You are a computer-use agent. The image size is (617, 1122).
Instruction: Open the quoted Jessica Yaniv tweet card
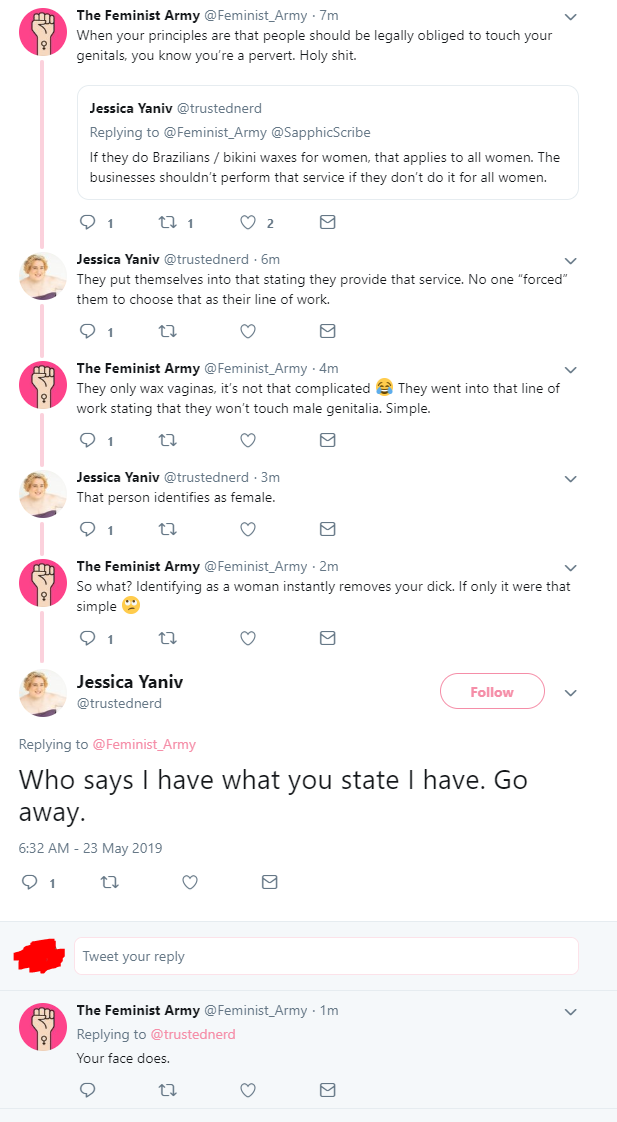[x=327, y=142]
